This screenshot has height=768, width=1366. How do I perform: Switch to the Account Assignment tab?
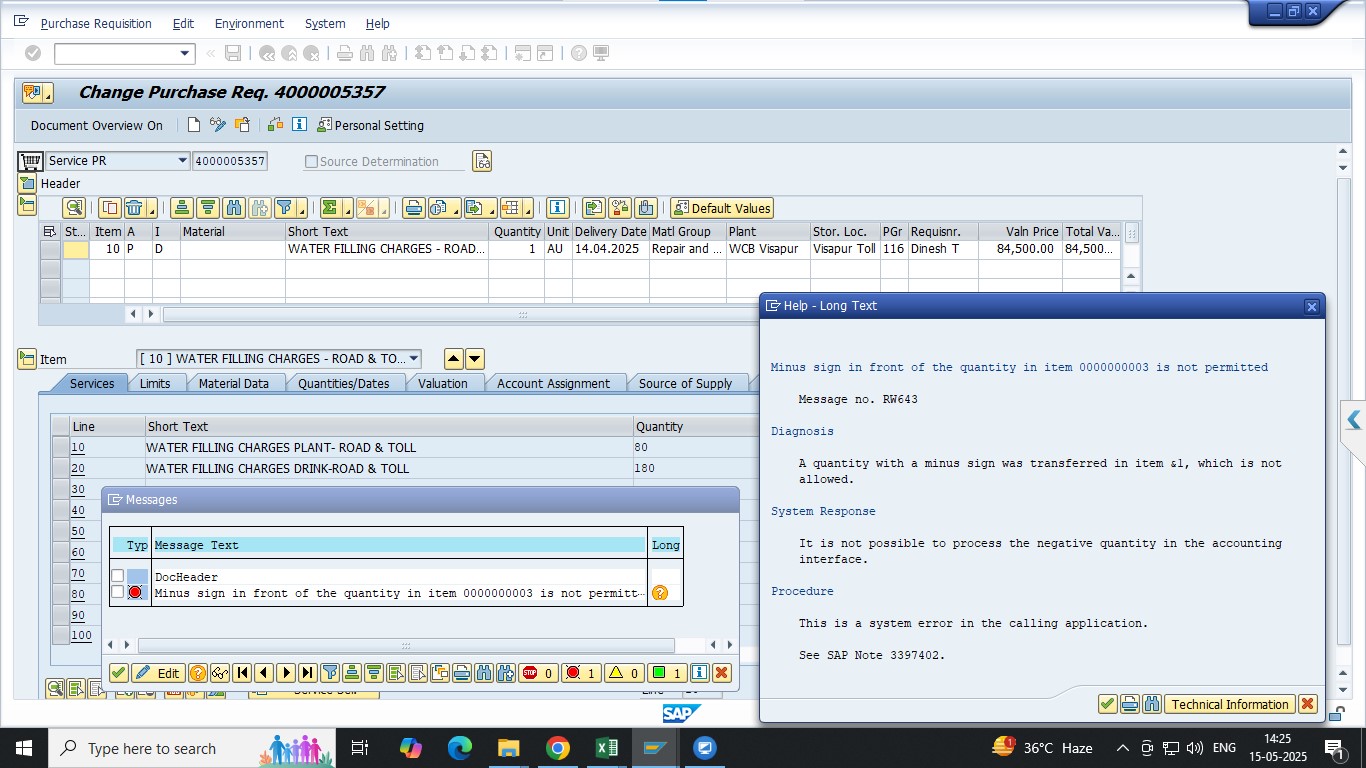(553, 384)
